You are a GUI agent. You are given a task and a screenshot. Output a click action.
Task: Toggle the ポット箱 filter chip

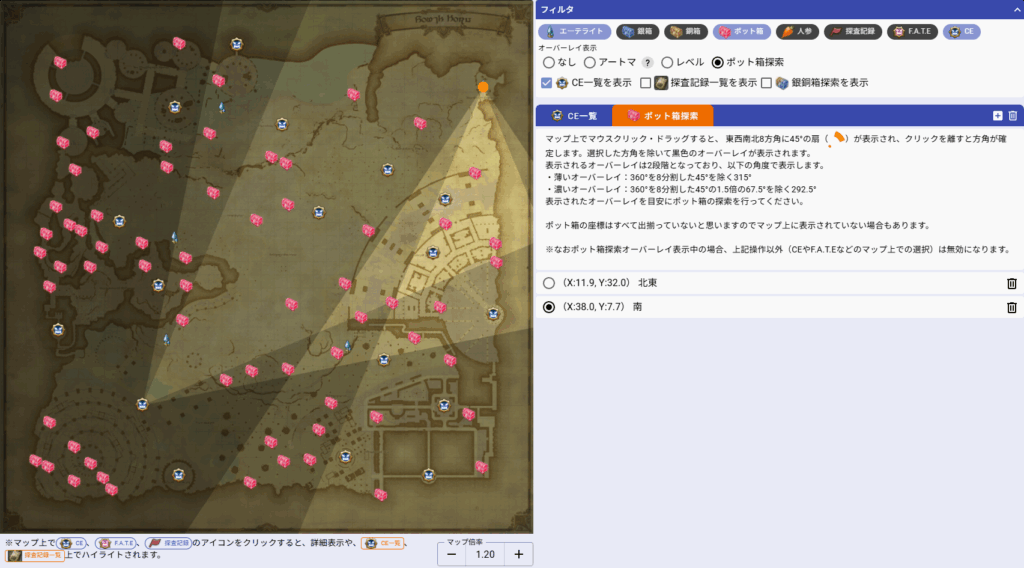tap(742, 31)
